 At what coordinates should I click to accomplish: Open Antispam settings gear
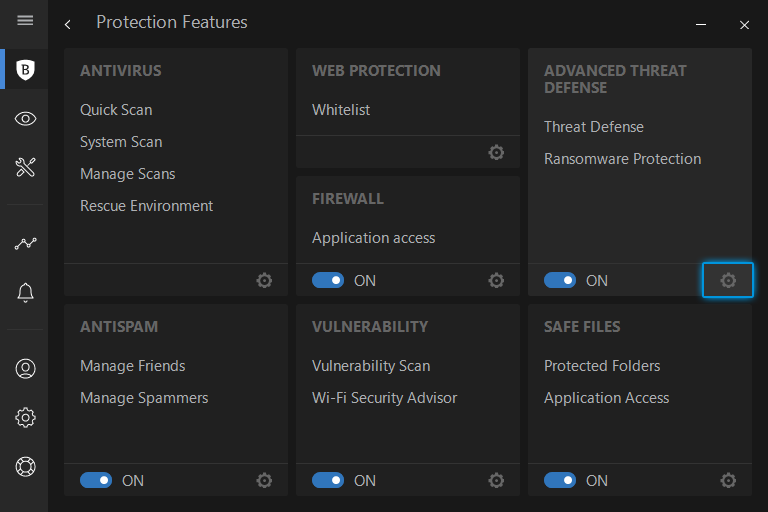[x=264, y=481]
